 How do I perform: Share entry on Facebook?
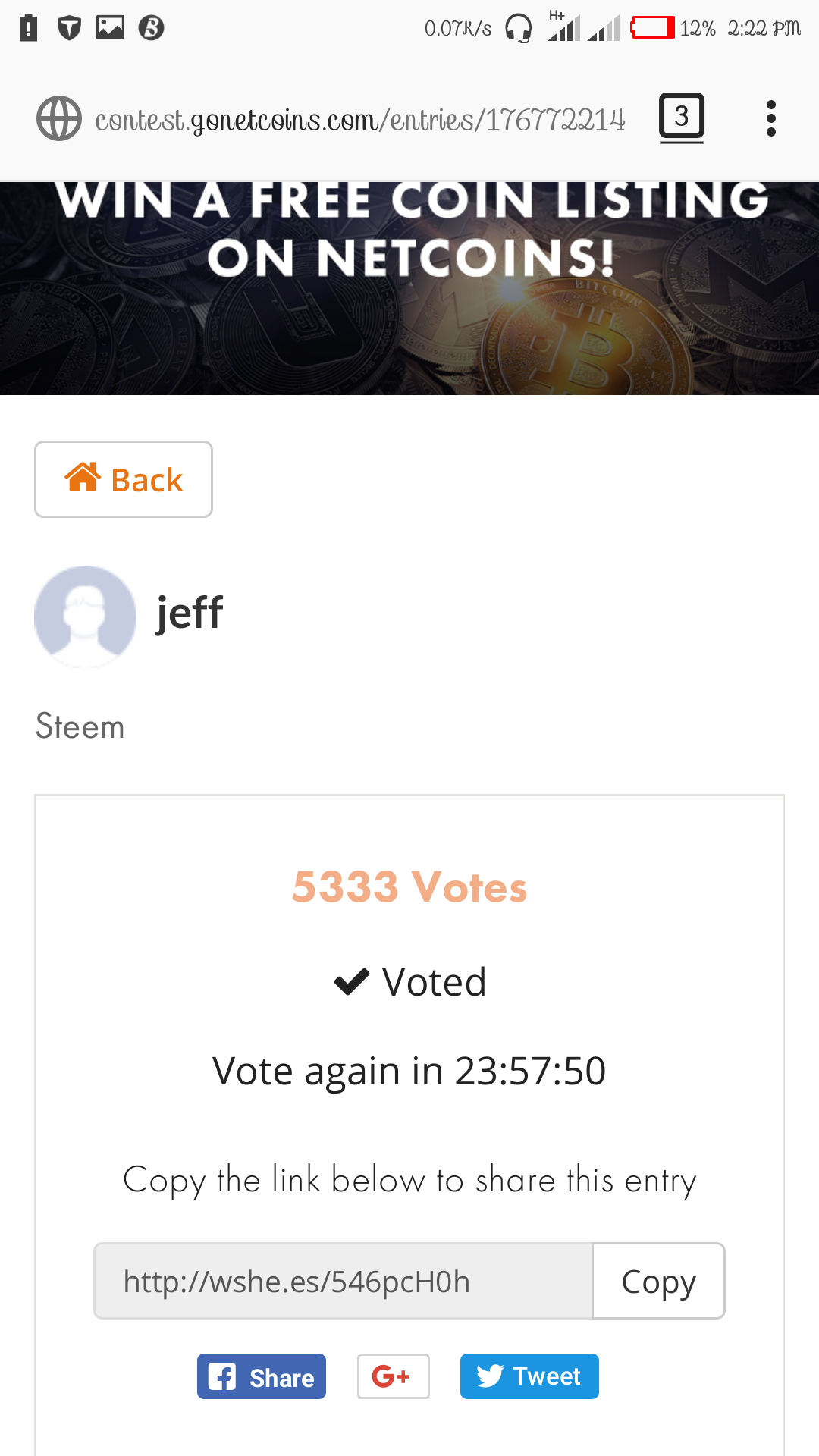coord(262,1376)
